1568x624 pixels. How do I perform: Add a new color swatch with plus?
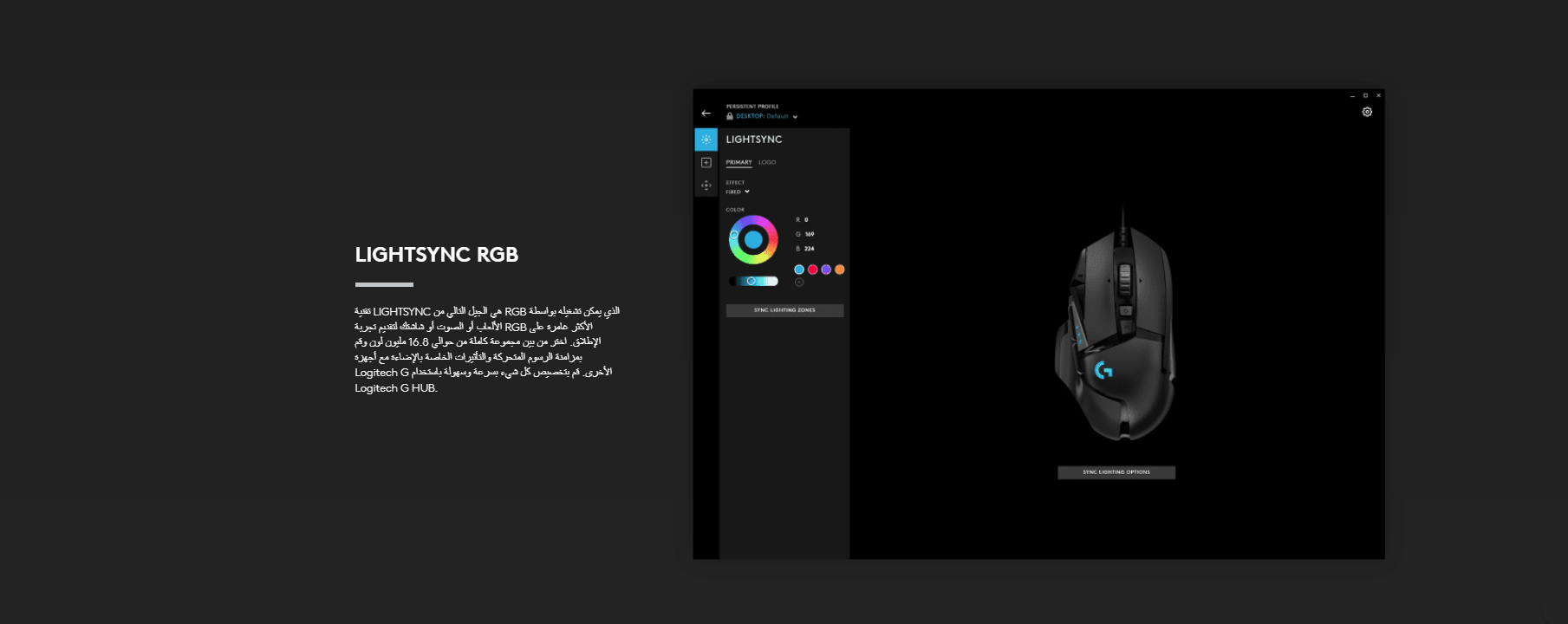799,283
